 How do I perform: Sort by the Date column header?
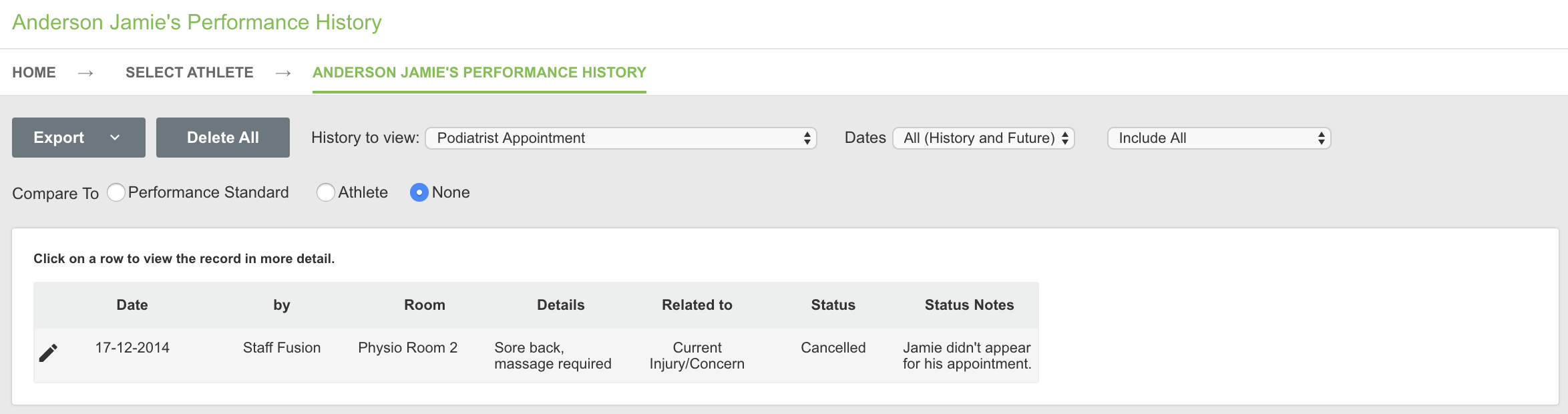132,305
